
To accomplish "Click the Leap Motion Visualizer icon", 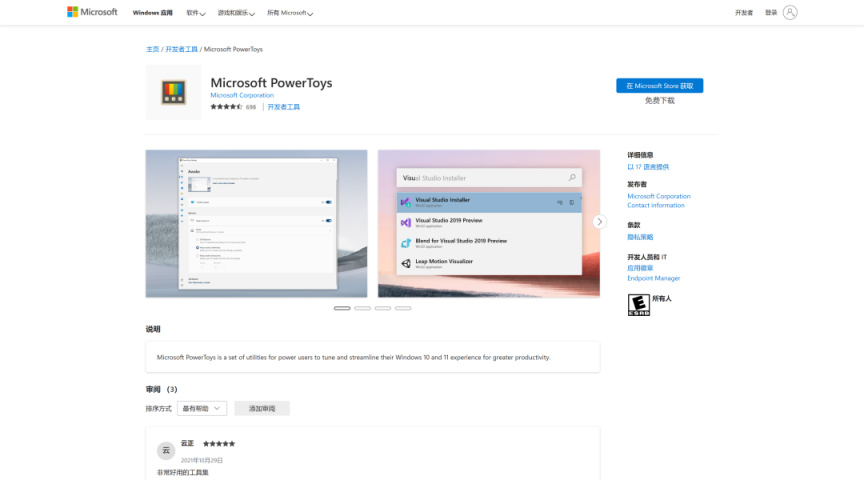I will (x=406, y=263).
